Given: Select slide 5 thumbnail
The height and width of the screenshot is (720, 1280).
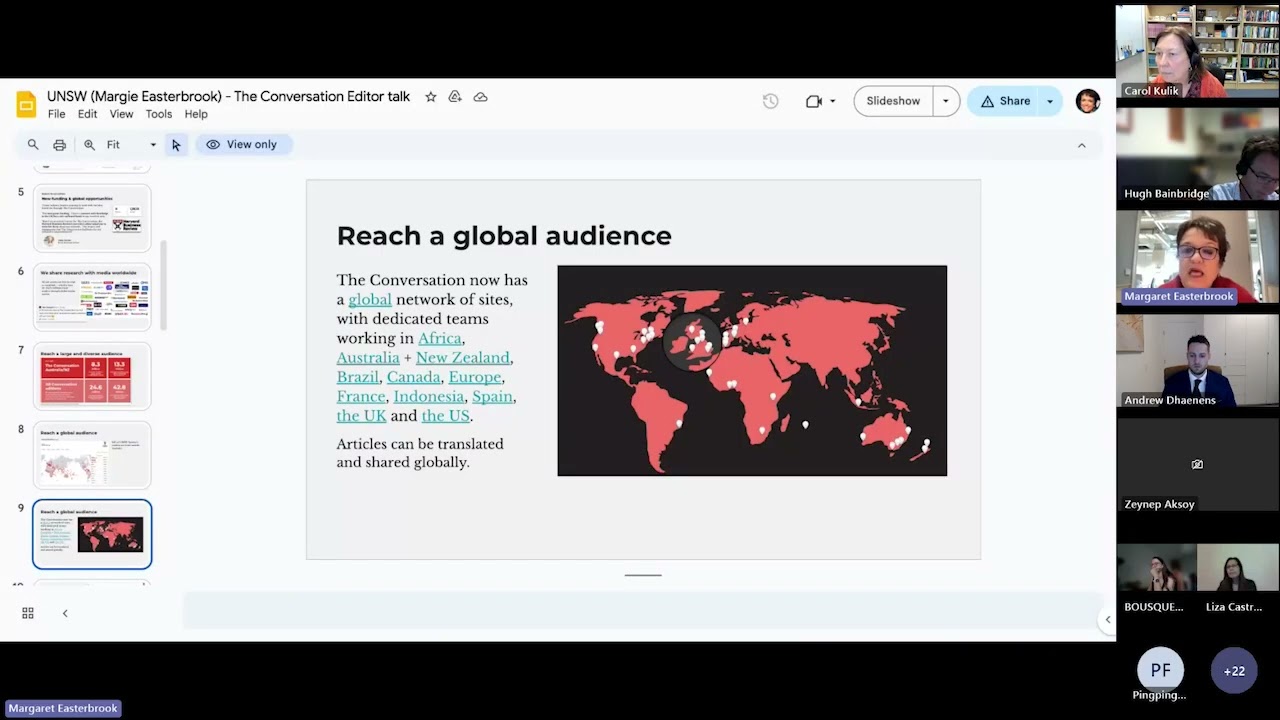Looking at the screenshot, I should coord(92,218).
